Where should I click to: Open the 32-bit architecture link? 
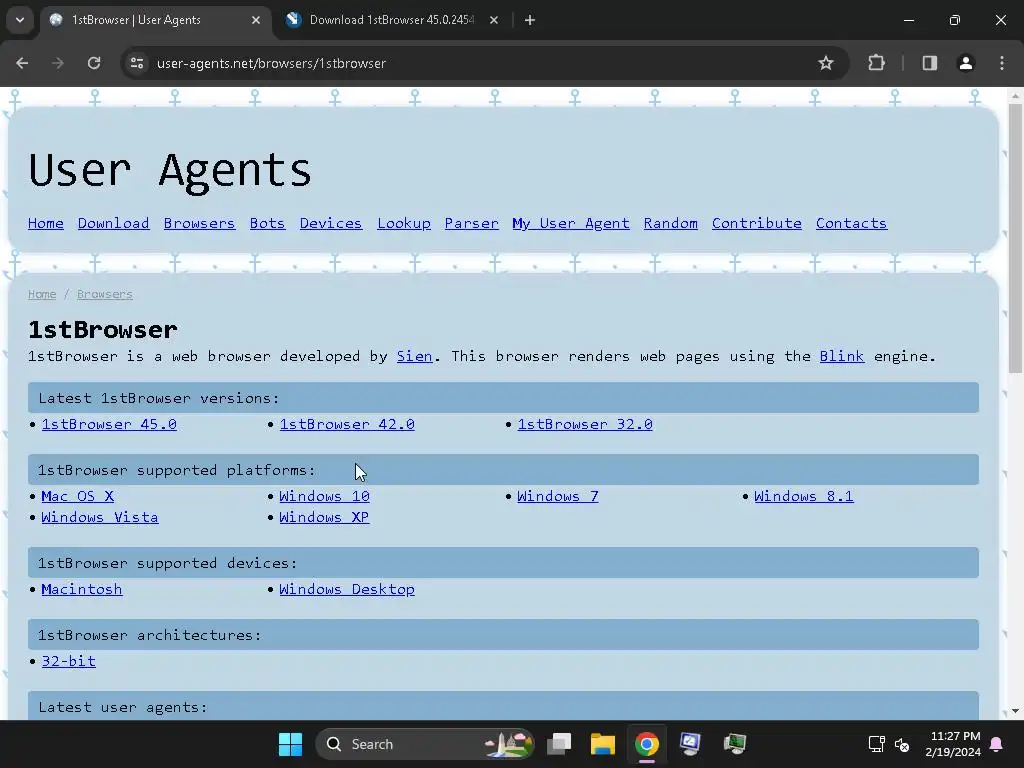(69, 660)
